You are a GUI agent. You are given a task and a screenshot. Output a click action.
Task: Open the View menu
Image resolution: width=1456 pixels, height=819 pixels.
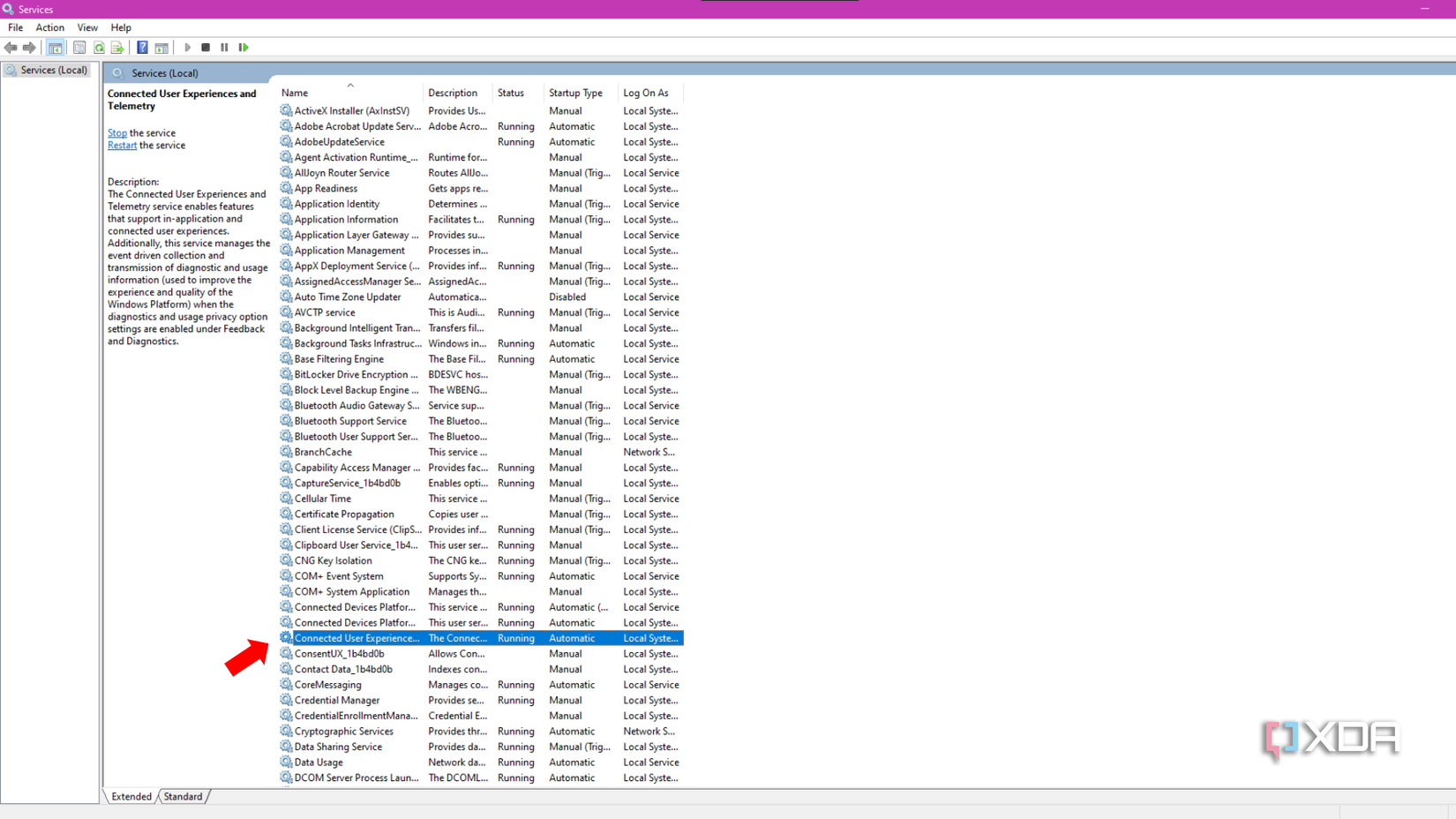(x=87, y=27)
